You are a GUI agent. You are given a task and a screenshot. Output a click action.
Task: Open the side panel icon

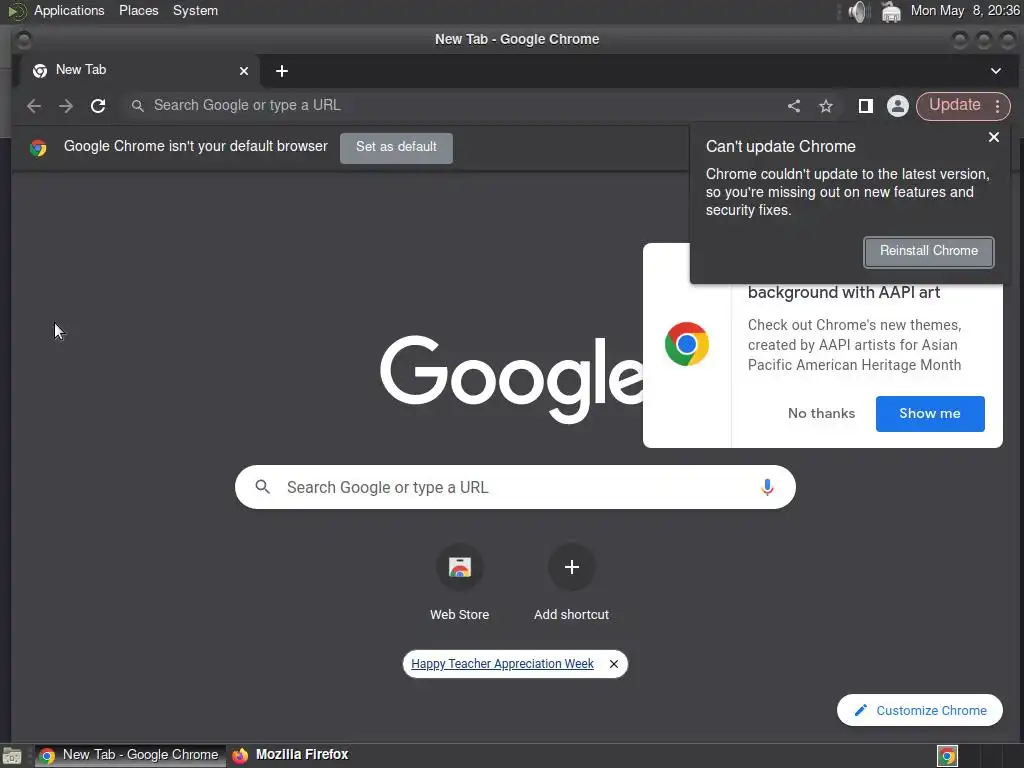(865, 106)
